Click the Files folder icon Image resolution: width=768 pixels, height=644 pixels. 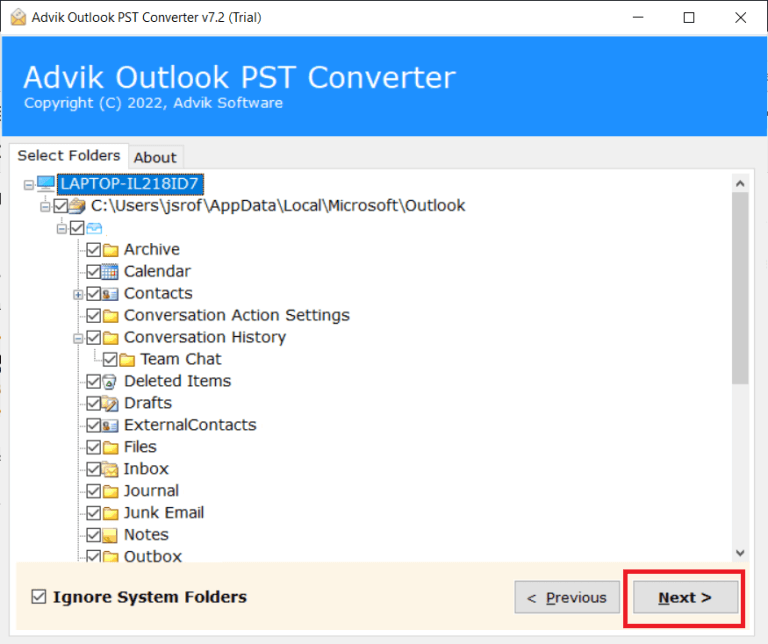click(111, 448)
